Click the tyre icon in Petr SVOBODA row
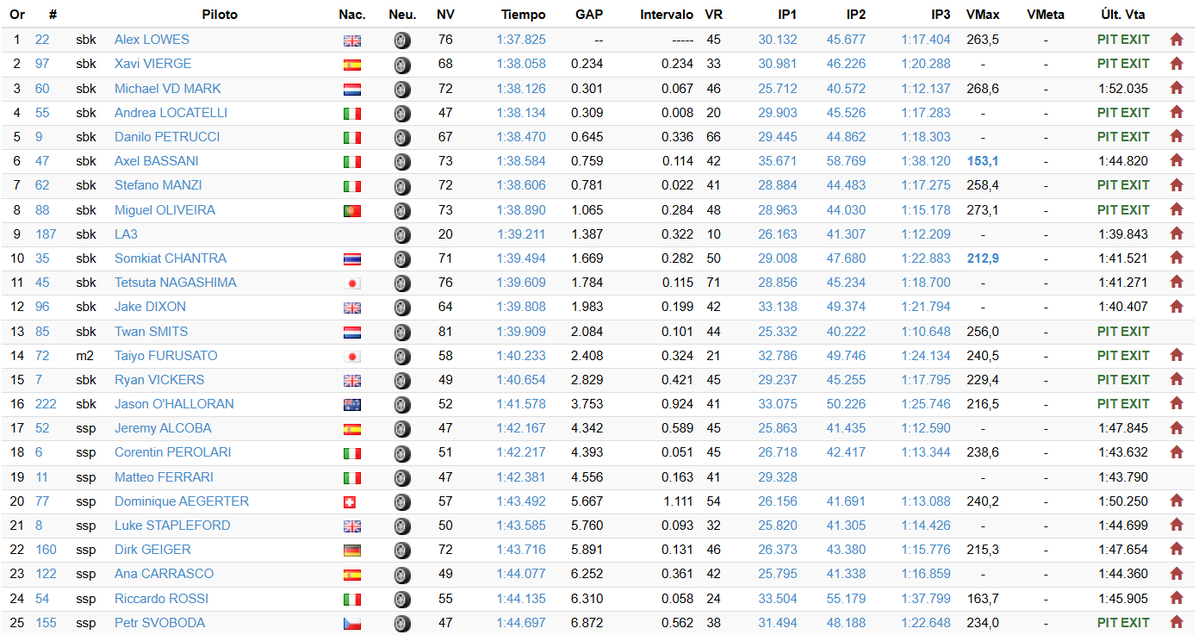Viewport: 1199px width, 641px height. 402,623
